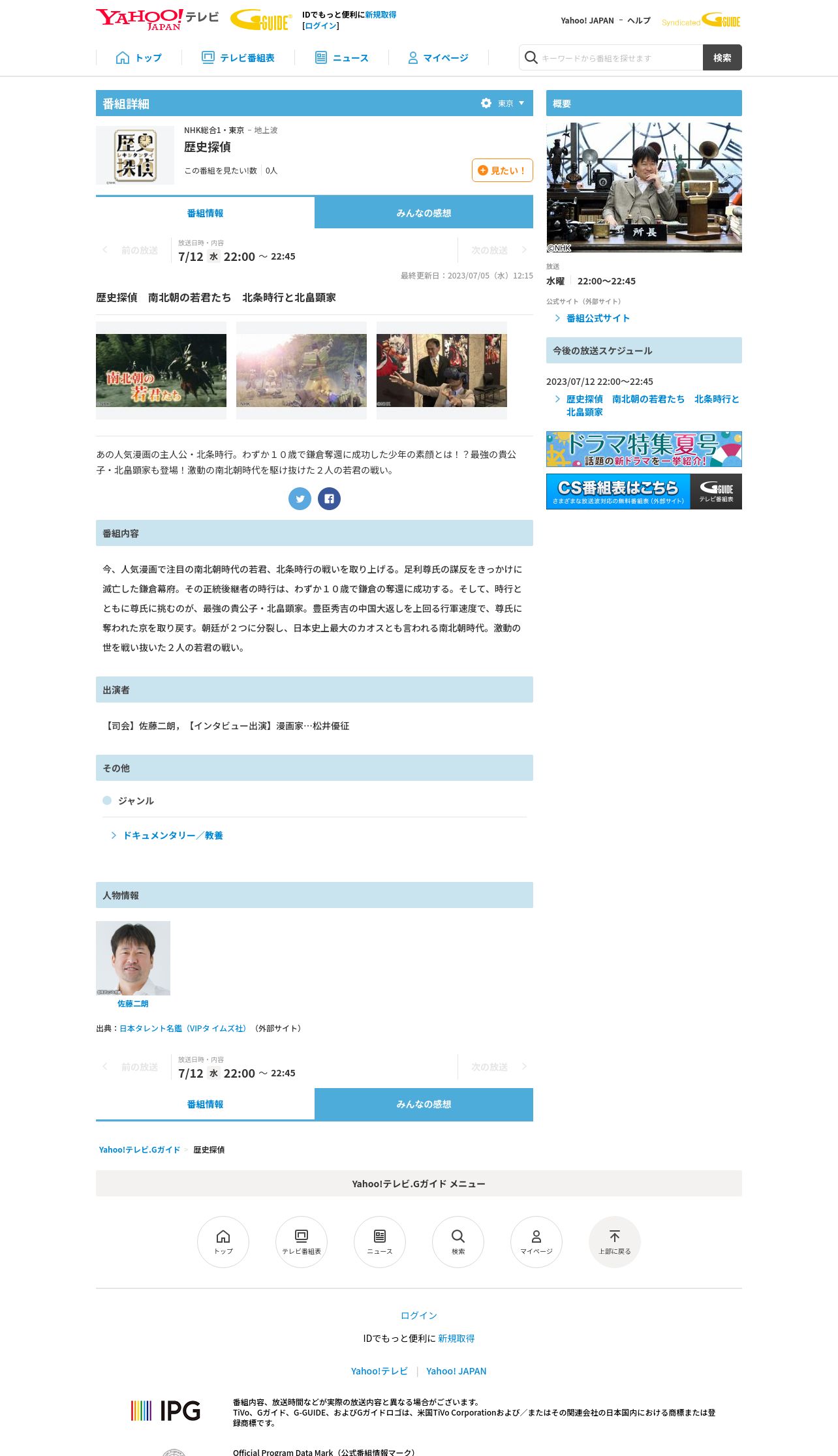Click the 新規取得 link in header
This screenshot has width=838, height=1456.
coord(380,14)
